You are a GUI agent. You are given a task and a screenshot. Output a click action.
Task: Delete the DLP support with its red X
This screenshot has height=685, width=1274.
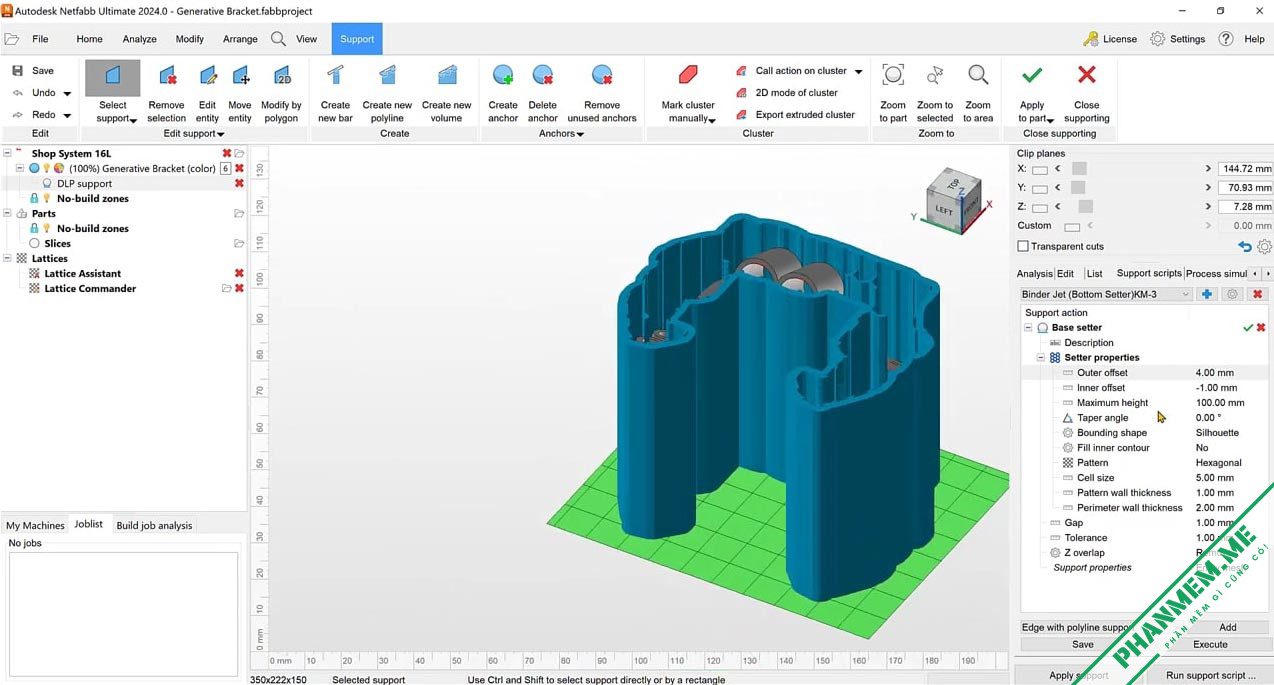pyautogui.click(x=239, y=184)
